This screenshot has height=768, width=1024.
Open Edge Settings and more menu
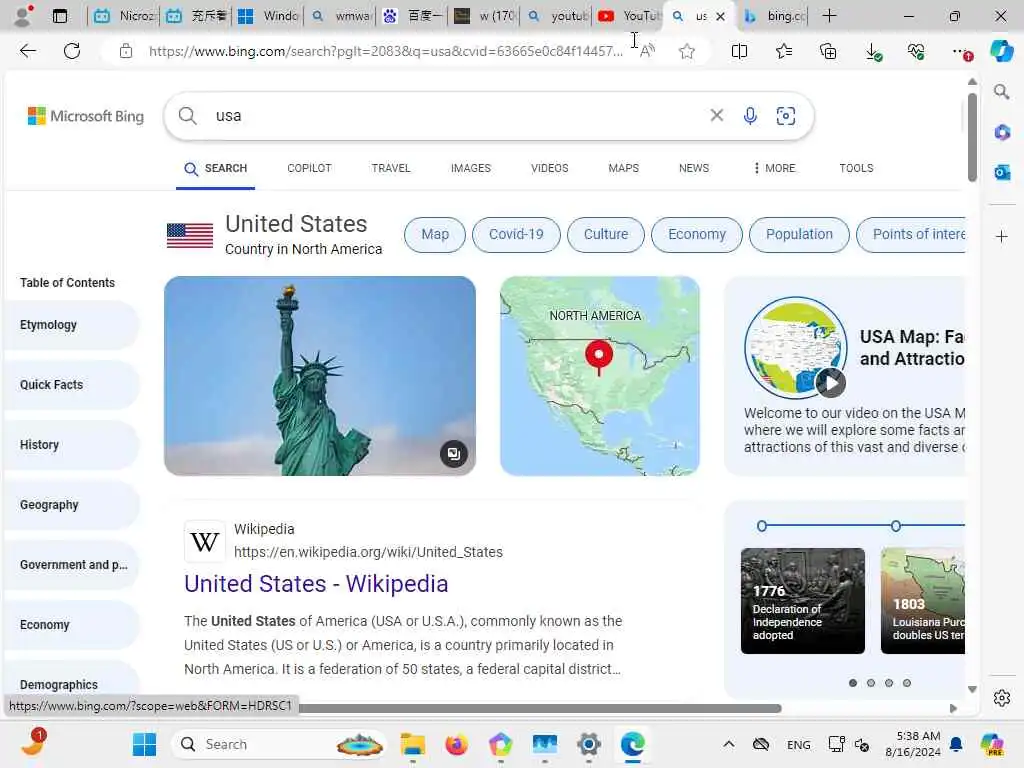tap(961, 52)
